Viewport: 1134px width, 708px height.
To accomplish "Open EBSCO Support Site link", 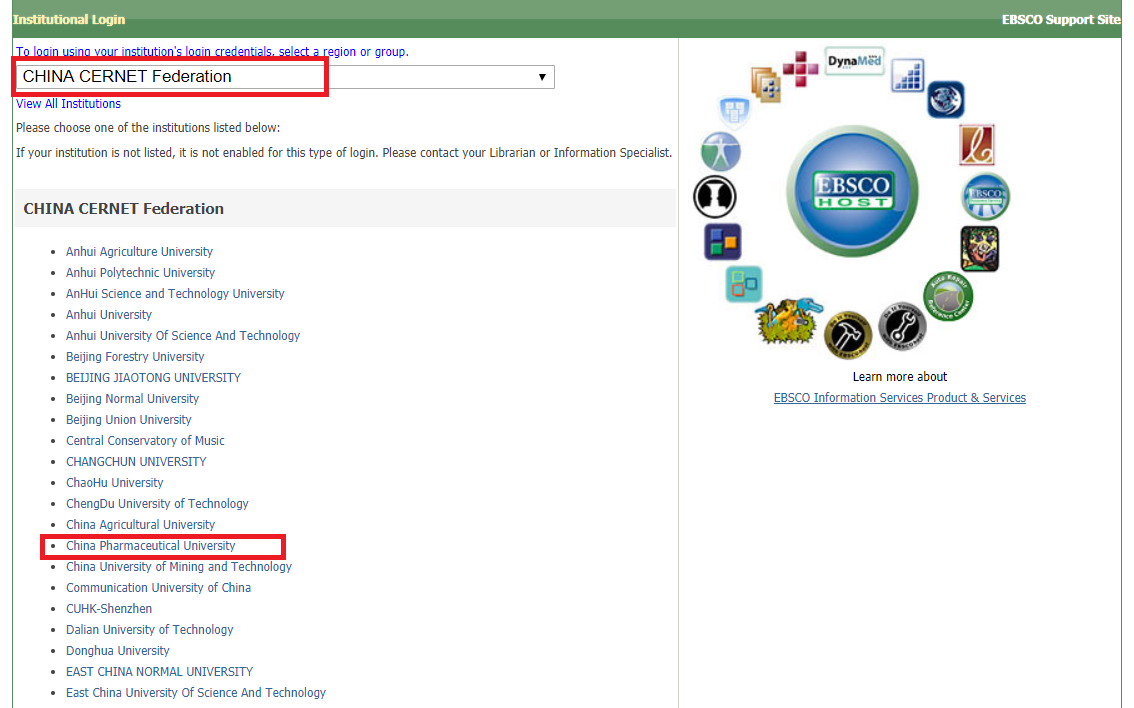I will (x=1061, y=20).
